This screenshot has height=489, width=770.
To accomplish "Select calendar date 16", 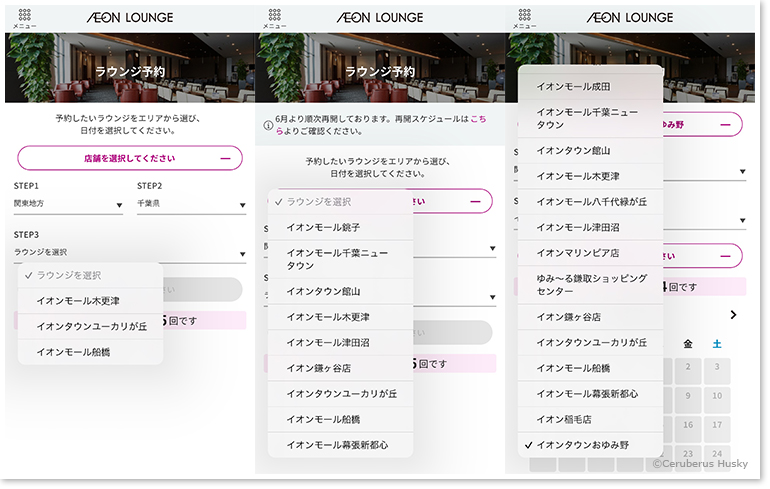I will [688, 429].
